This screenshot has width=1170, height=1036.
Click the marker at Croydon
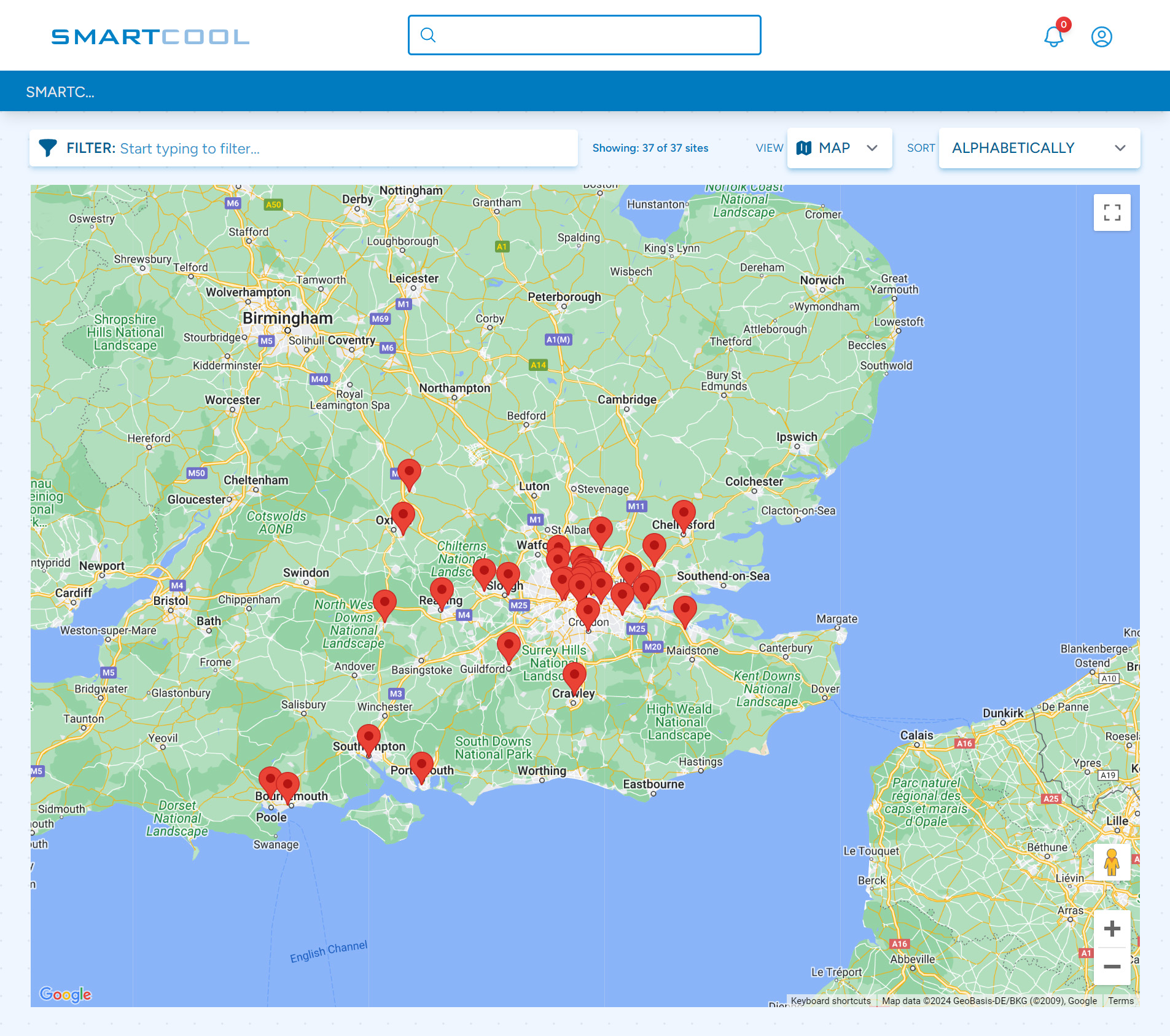588,613
